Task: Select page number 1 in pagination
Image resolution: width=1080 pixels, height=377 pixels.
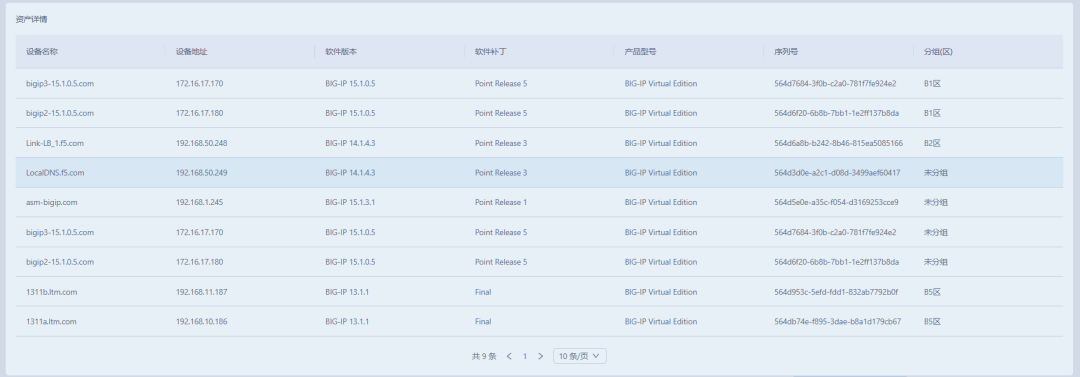Action: (x=525, y=356)
